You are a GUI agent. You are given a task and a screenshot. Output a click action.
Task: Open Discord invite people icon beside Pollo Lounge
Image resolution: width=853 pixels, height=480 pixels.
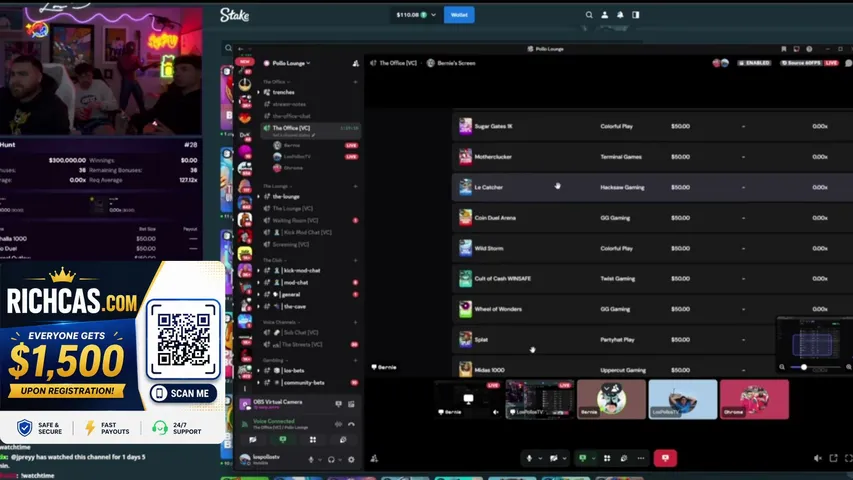(x=355, y=63)
